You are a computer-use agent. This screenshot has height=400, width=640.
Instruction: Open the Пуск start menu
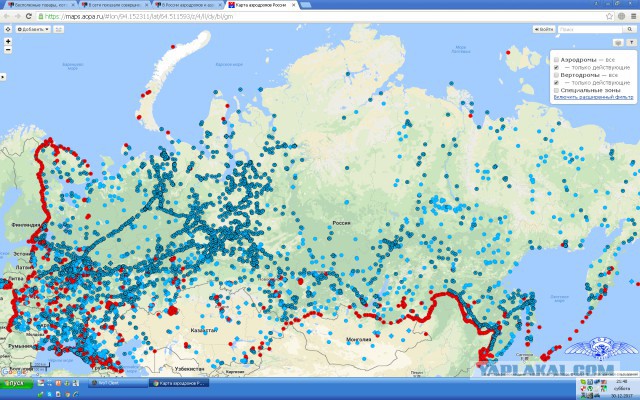(x=16, y=383)
